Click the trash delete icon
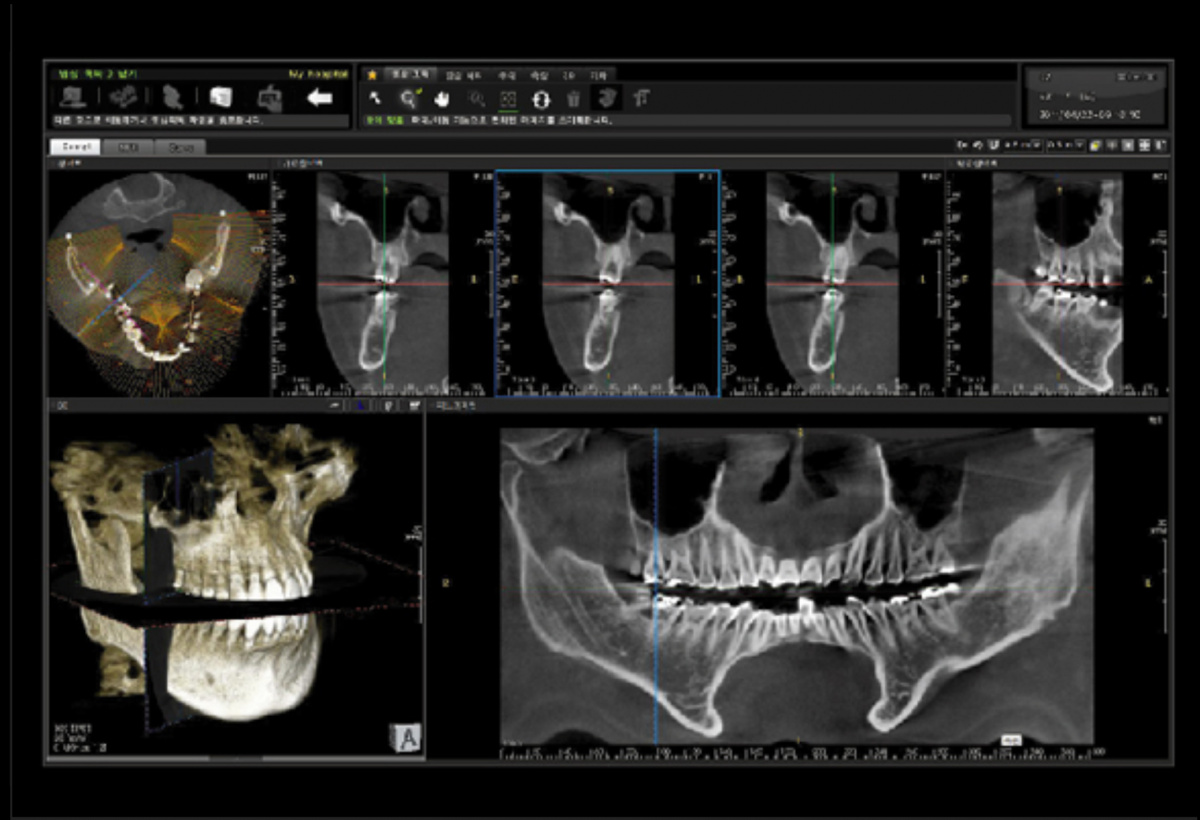Screen dimensions: 1200x820 pos(573,98)
